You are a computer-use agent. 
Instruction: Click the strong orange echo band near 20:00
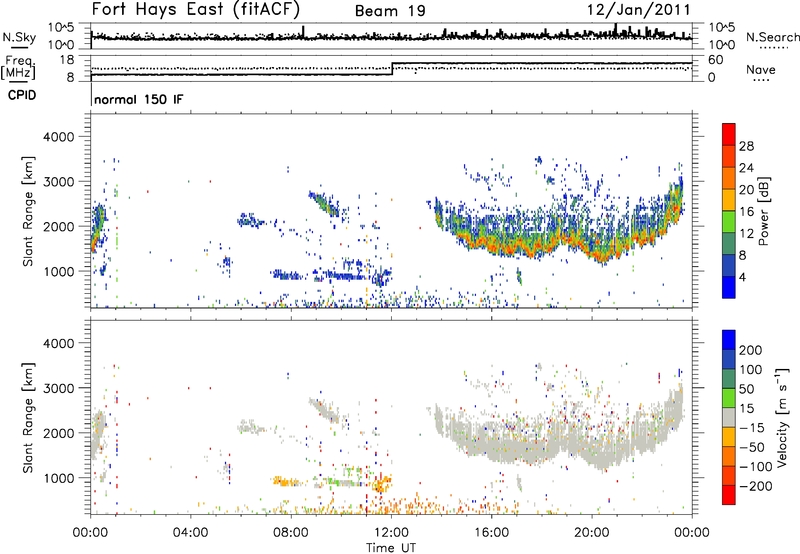[x=602, y=254]
